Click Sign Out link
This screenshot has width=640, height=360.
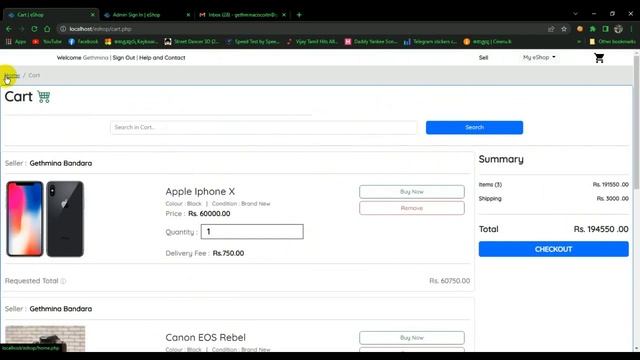pos(124,58)
